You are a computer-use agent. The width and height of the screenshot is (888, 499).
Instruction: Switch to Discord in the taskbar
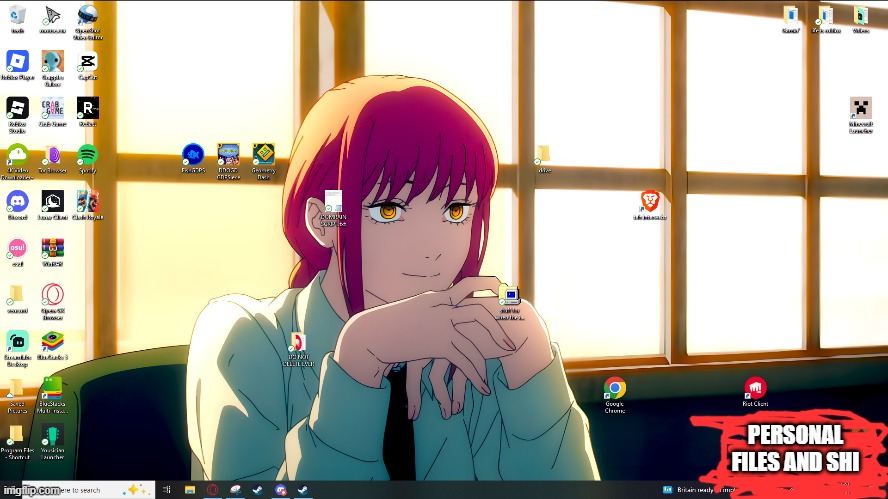point(280,490)
